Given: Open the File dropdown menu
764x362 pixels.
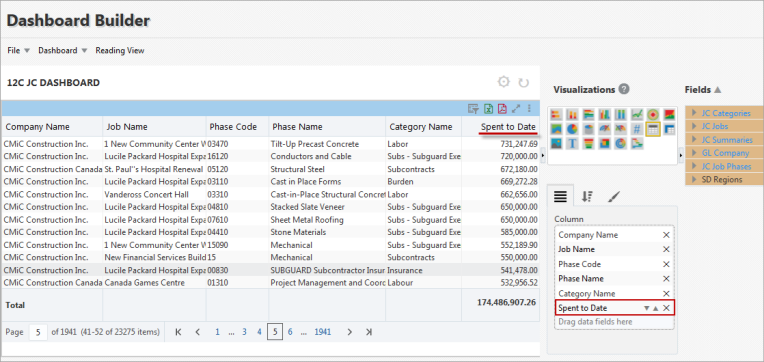Looking at the screenshot, I should pyautogui.click(x=19, y=50).
